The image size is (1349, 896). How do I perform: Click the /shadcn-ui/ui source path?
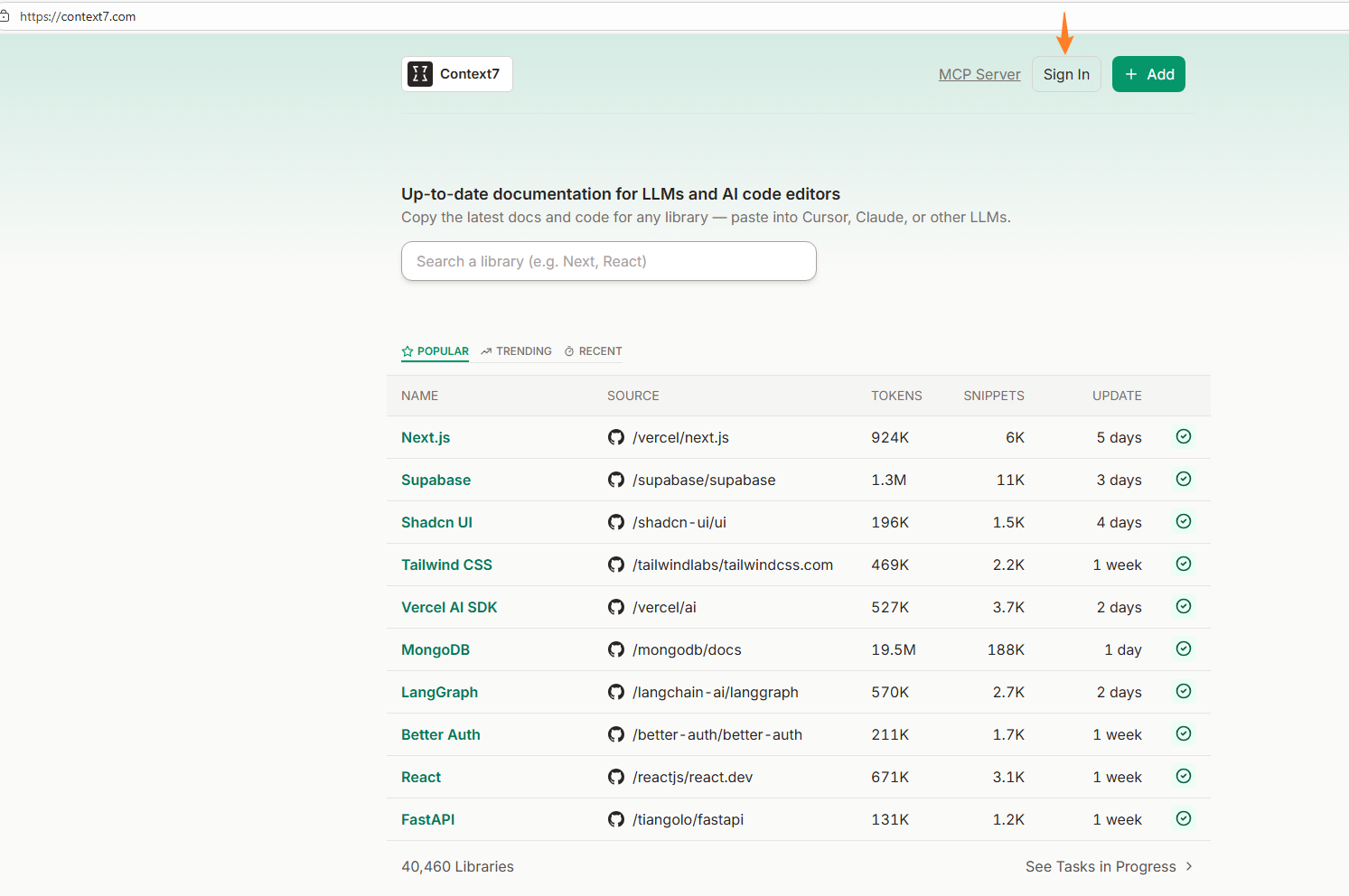click(679, 522)
